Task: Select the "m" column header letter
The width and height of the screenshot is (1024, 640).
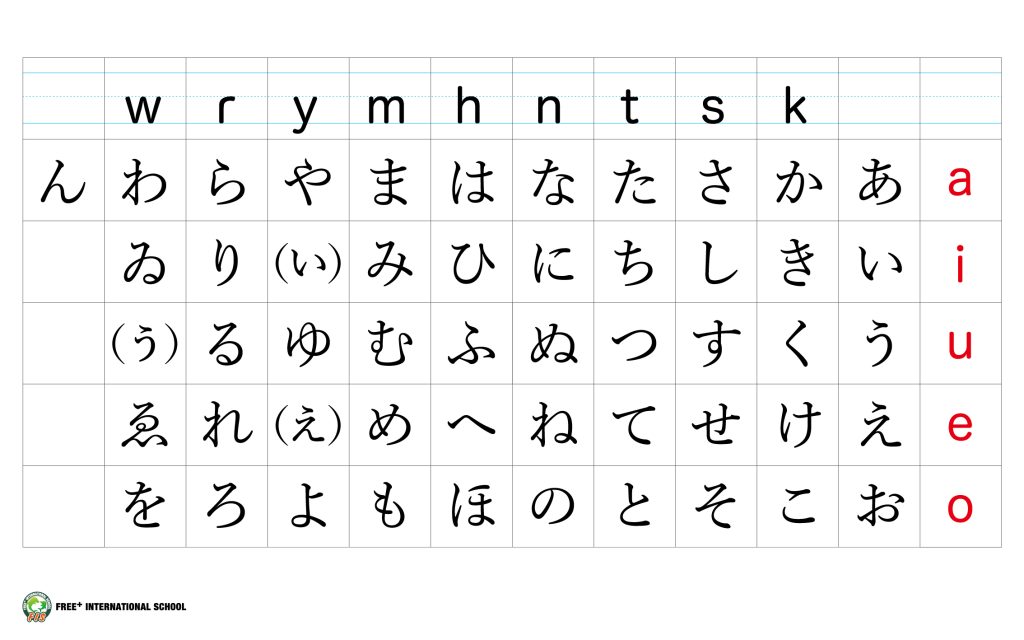Action: (387, 108)
